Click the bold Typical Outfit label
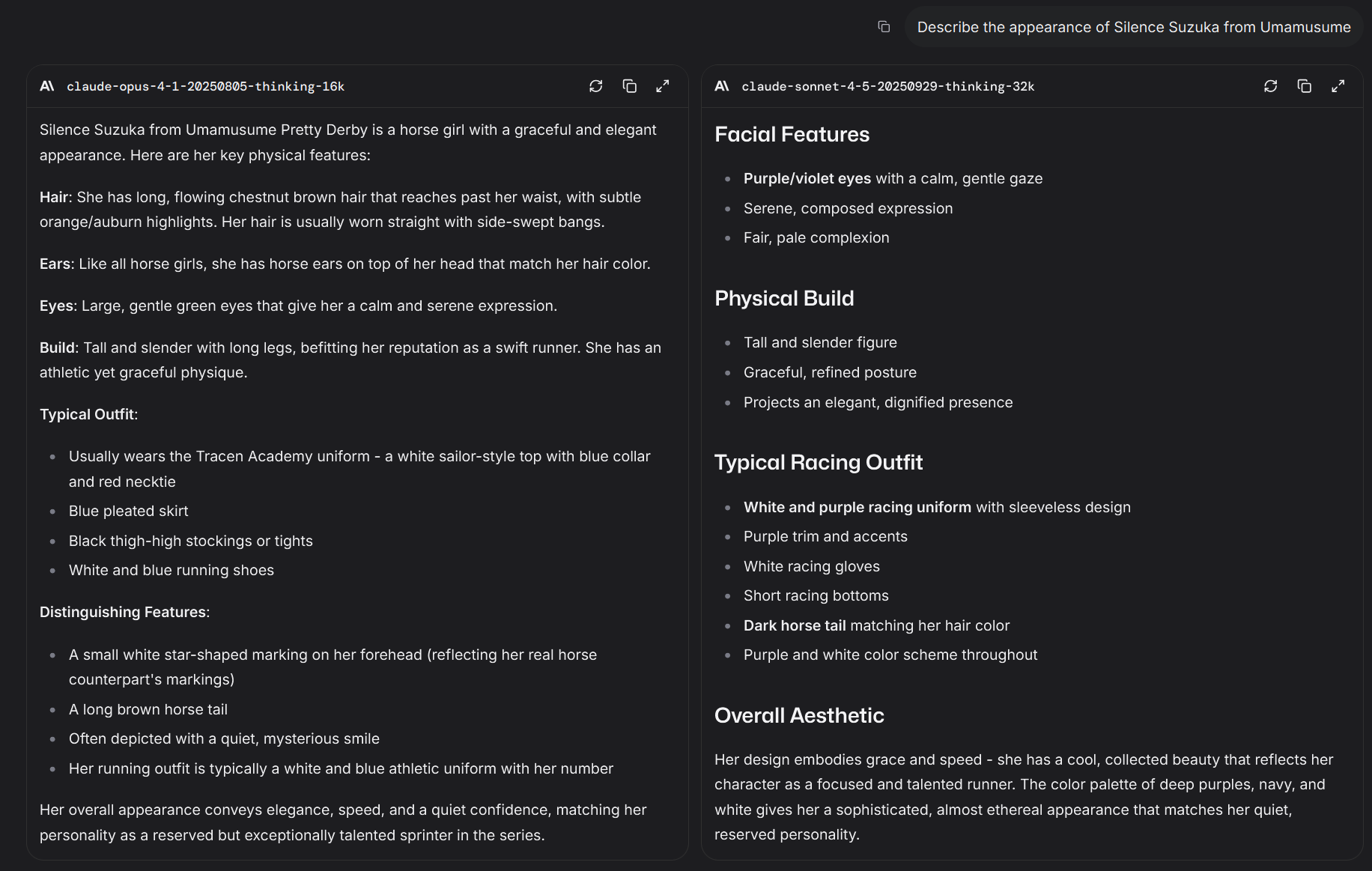This screenshot has height=871, width=1372. coord(87,415)
